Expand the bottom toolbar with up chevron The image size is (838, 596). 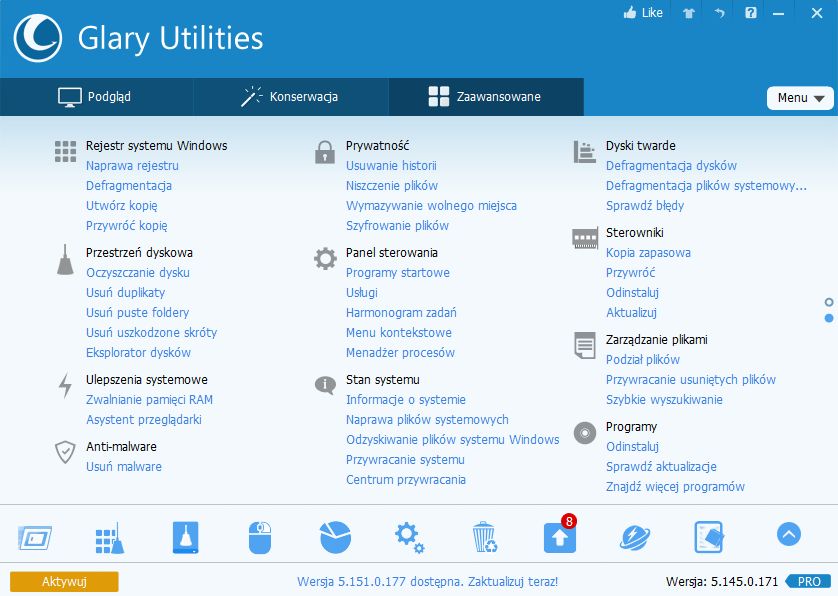point(789,535)
